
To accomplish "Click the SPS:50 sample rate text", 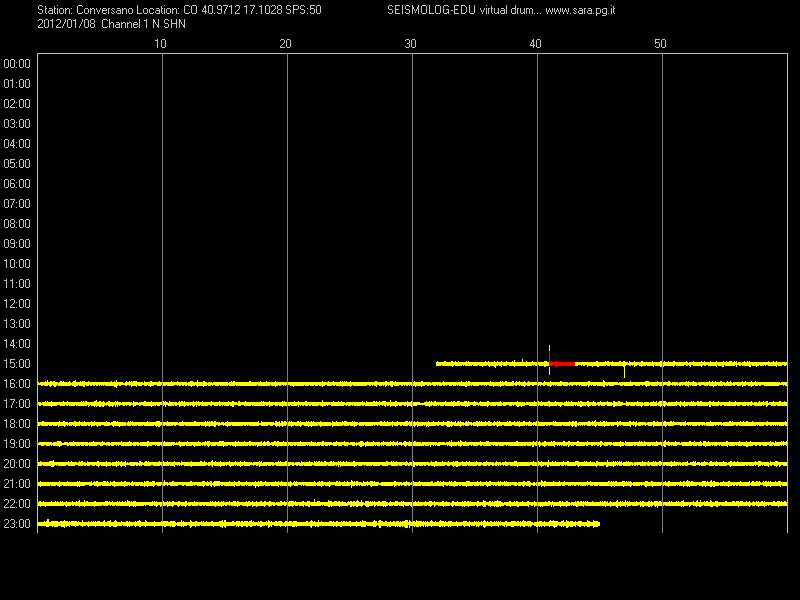I will [304, 10].
